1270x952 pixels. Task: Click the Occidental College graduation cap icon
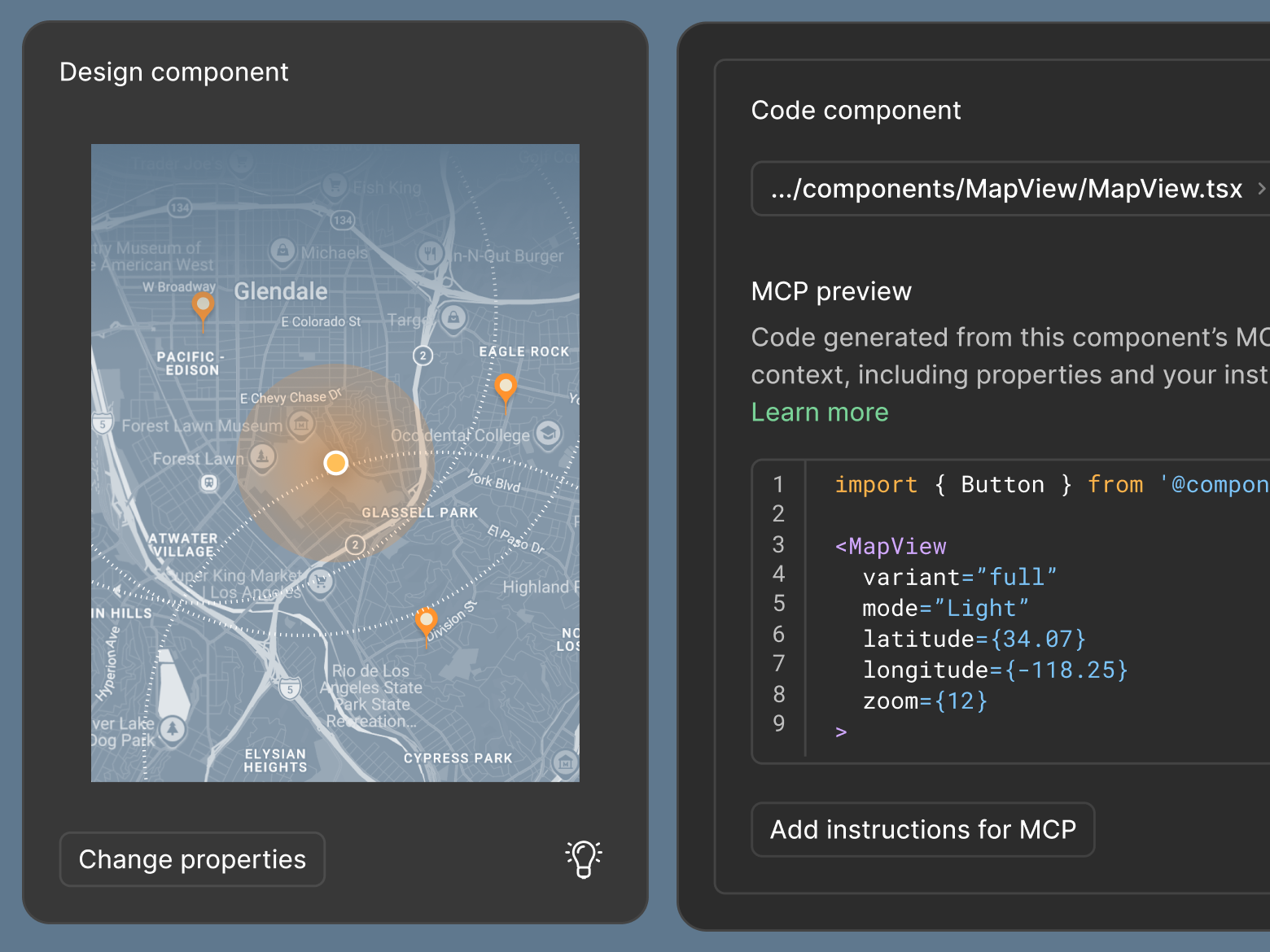point(549,433)
